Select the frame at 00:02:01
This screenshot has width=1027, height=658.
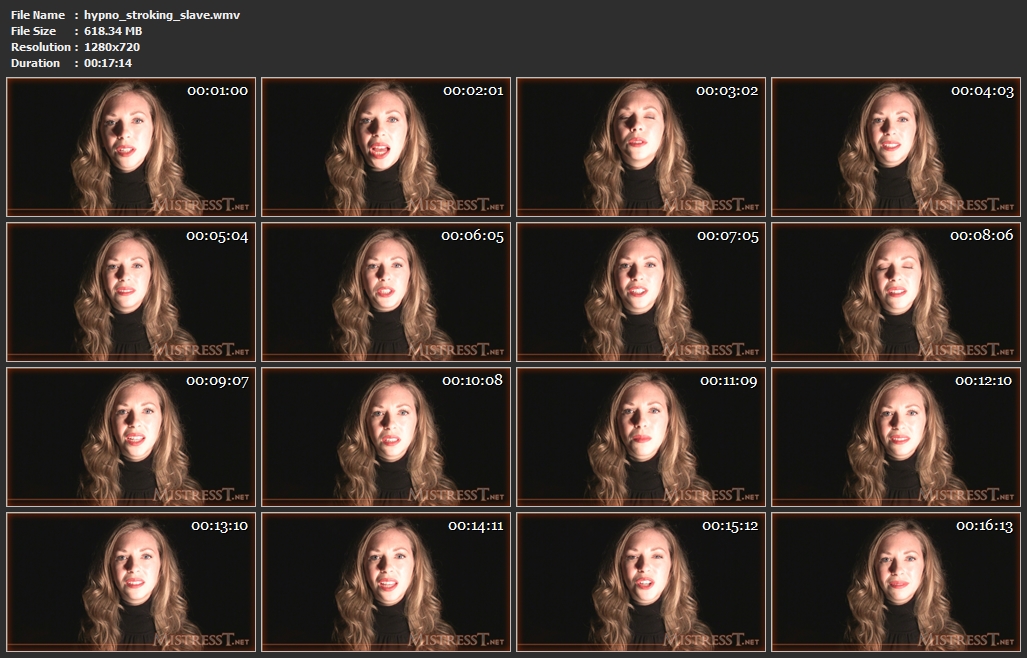click(x=386, y=147)
